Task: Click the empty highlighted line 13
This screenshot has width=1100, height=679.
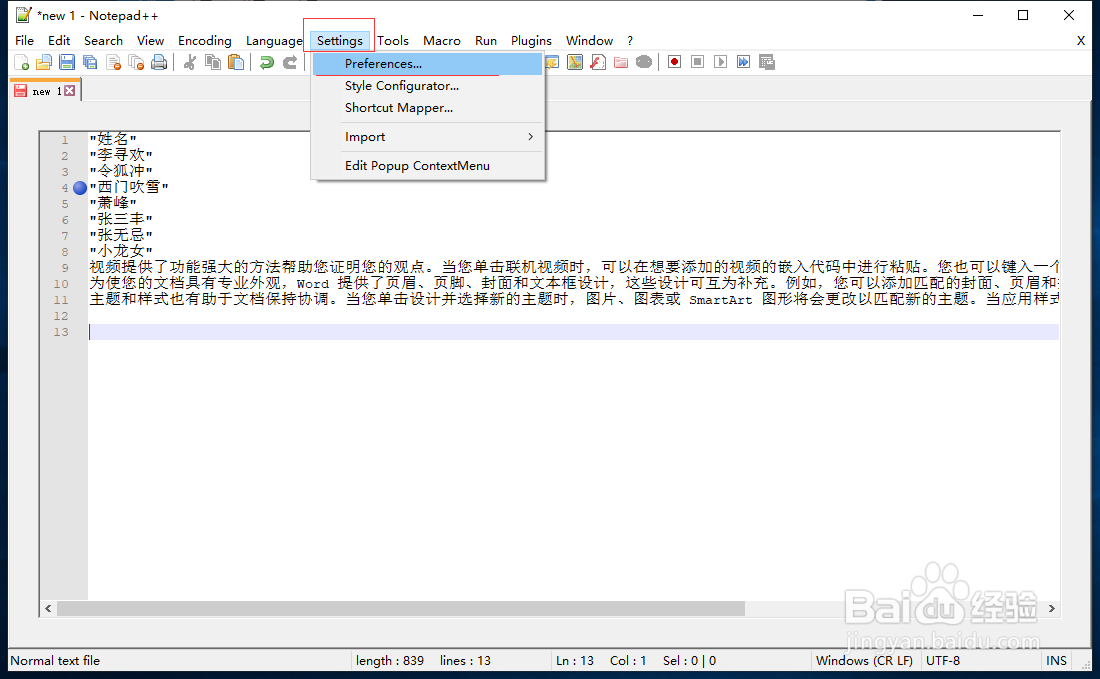Action: coord(573,332)
